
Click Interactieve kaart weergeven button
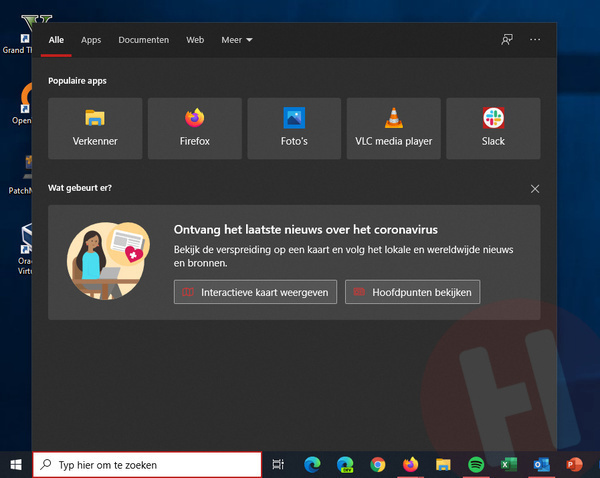[255, 292]
